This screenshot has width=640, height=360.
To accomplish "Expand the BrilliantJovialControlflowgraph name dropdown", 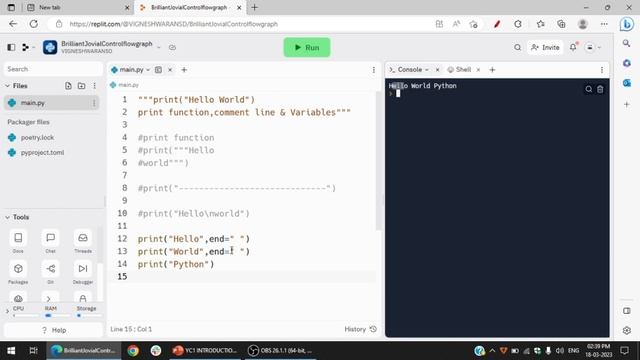I will 159,47.
